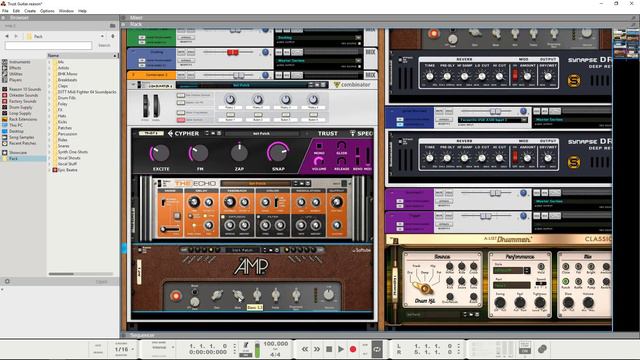The width and height of the screenshot is (640, 360).
Task: Open the 1/16 quantize value dropdown
Action: (x=124, y=349)
